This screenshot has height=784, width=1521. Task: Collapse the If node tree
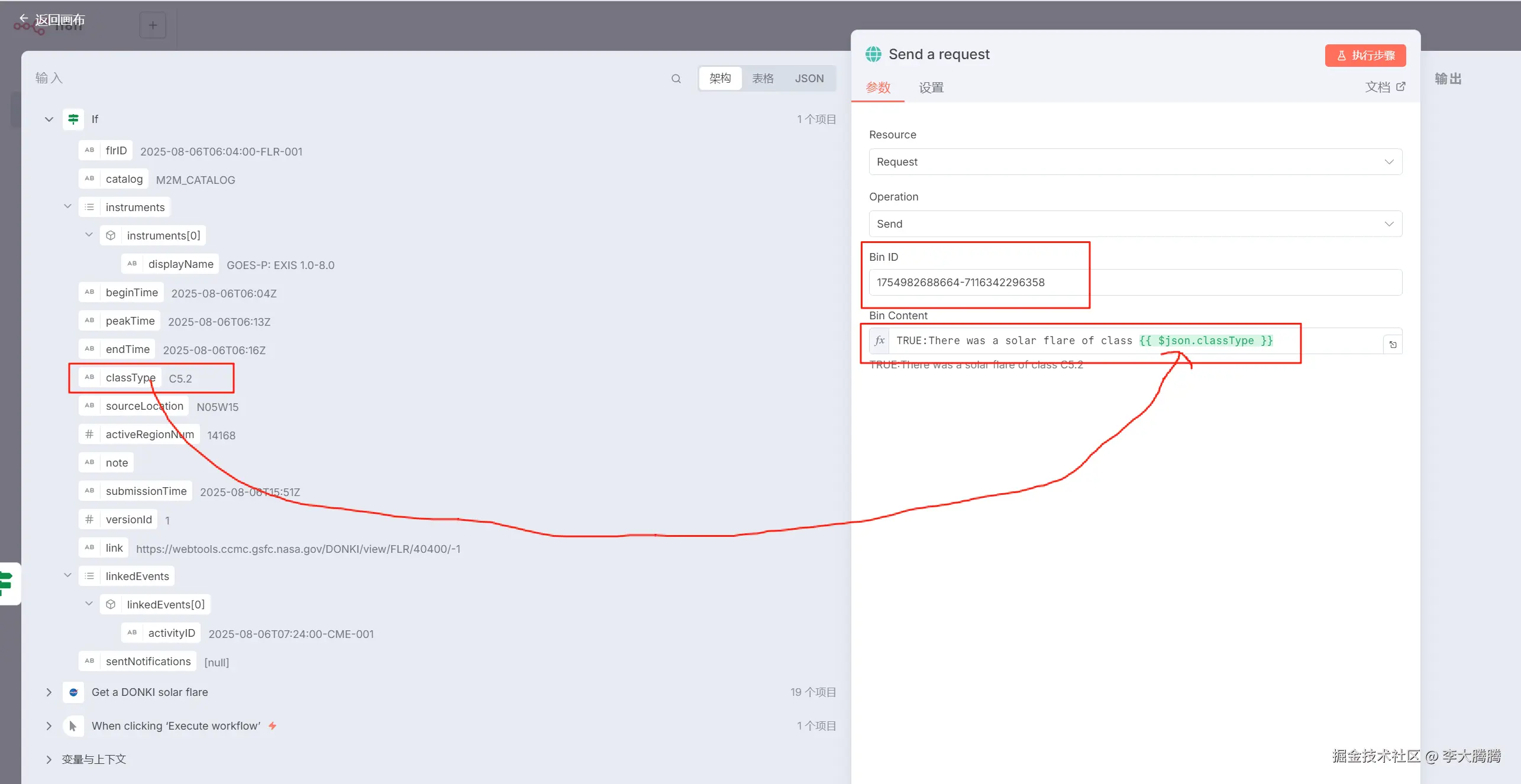coord(49,119)
